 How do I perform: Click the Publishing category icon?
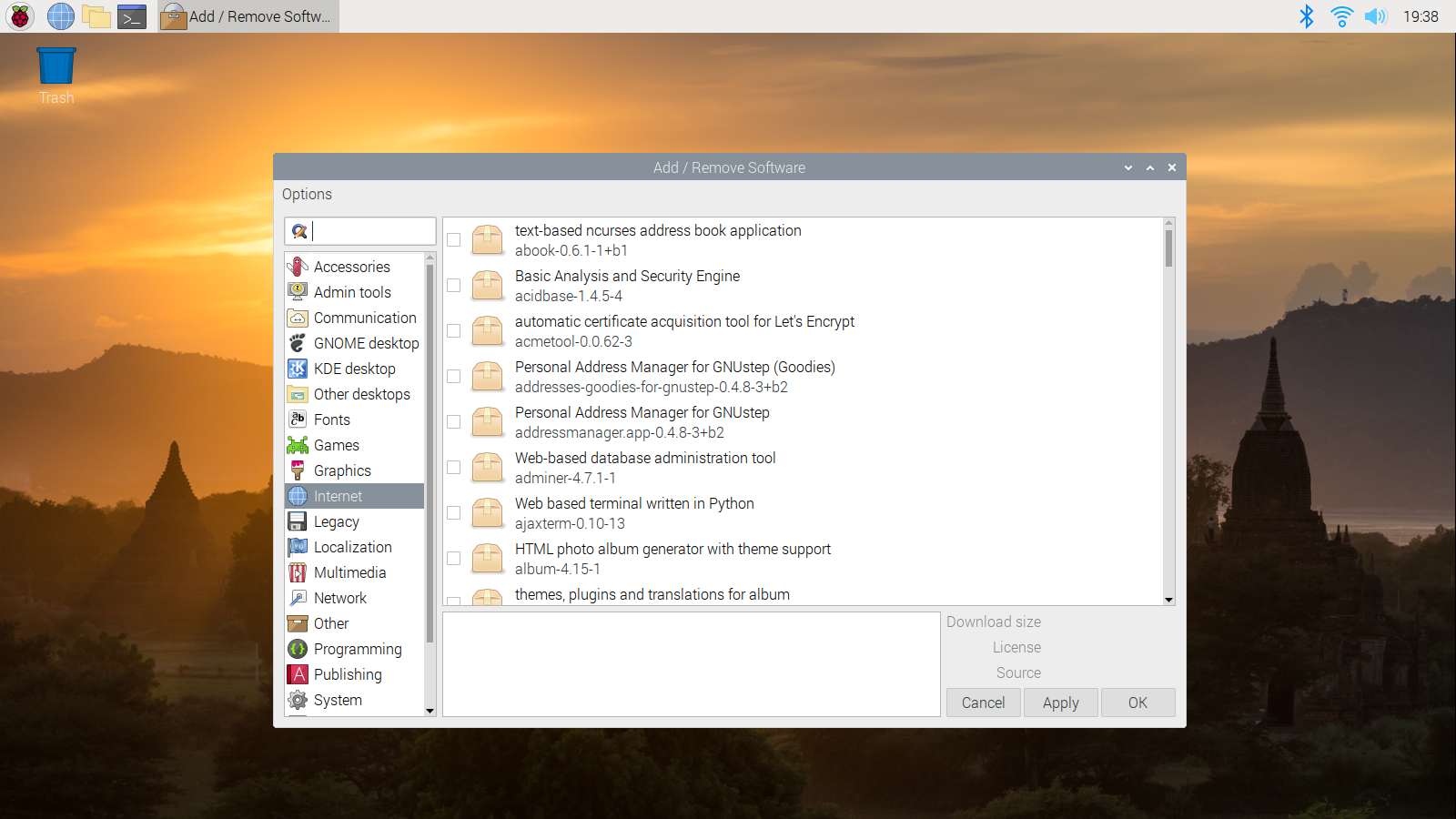[298, 674]
